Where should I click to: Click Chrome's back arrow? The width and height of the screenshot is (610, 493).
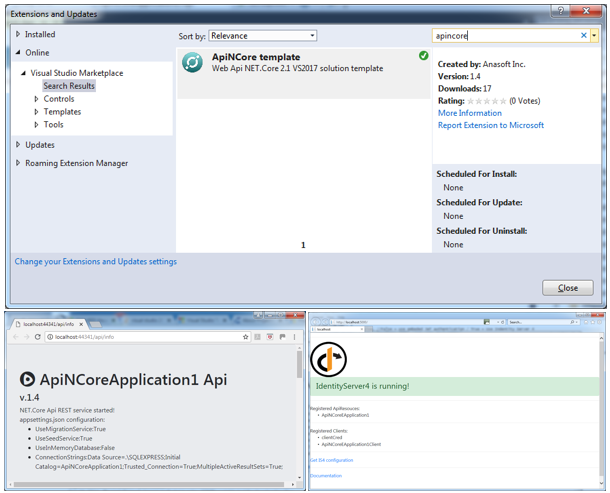(16, 337)
